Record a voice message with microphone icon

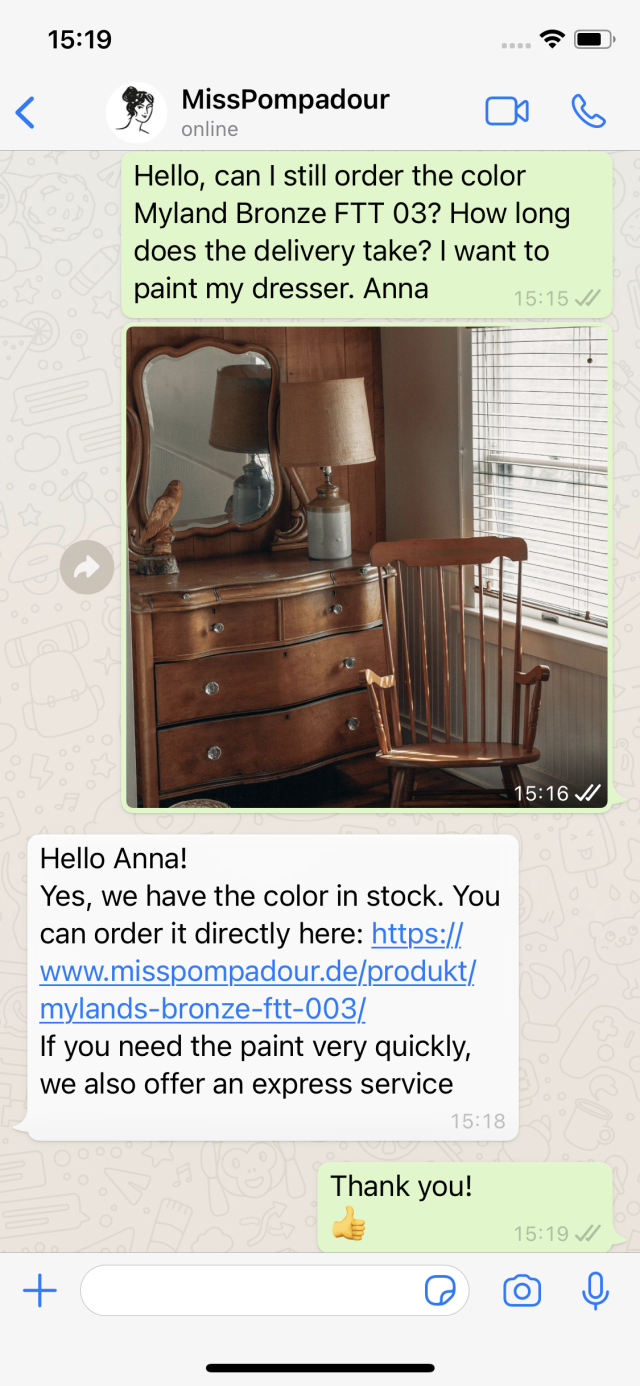[596, 1291]
